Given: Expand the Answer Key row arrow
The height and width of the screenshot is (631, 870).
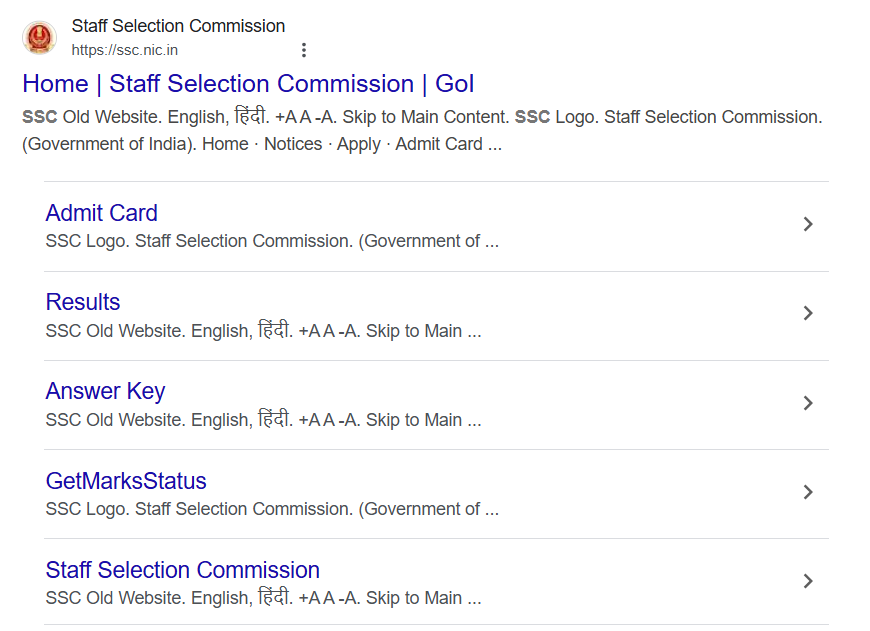Looking at the screenshot, I should coord(808,403).
